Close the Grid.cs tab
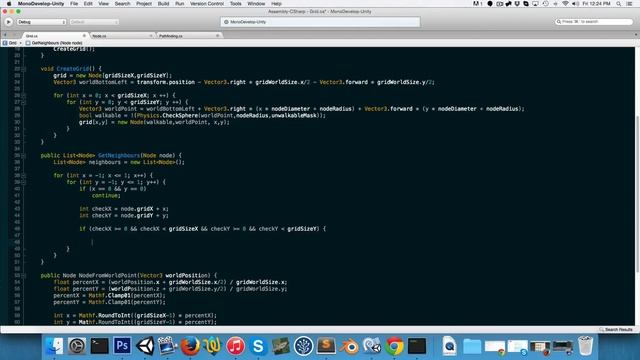The width and height of the screenshot is (640, 360). 84,36
